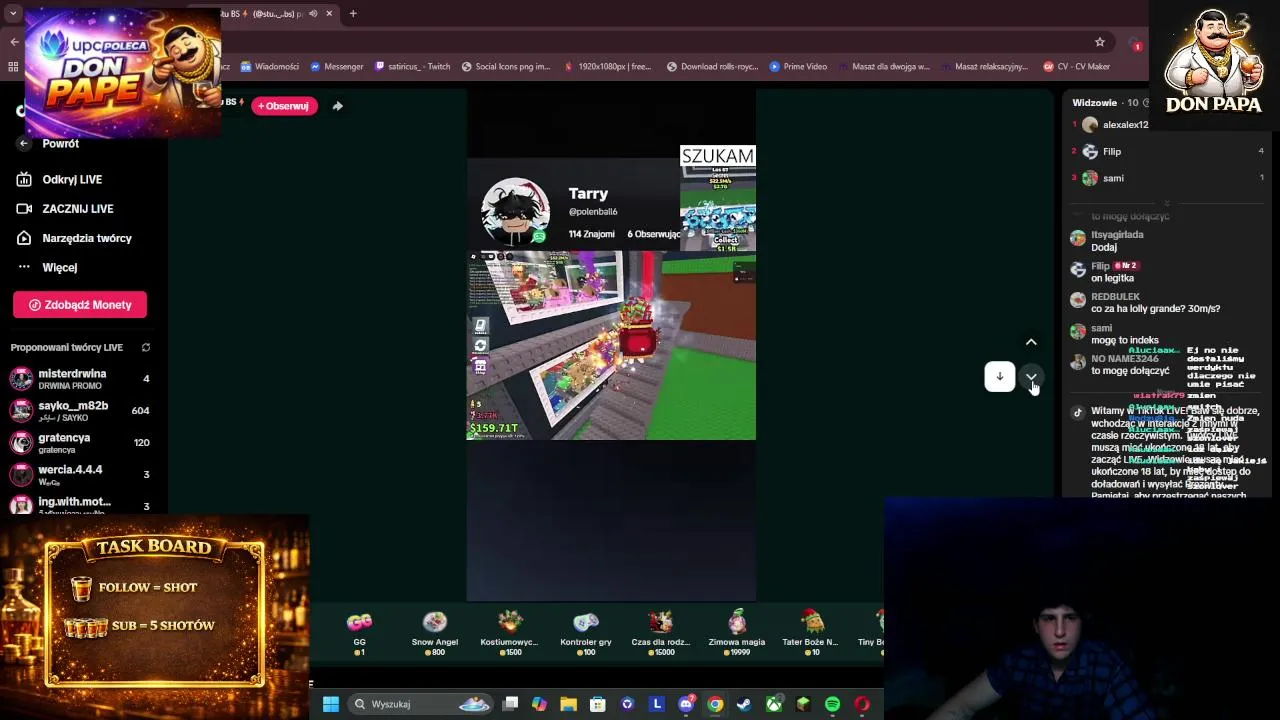1280x720 pixels.
Task: Open Opera browser from taskbar
Action: click(862, 704)
